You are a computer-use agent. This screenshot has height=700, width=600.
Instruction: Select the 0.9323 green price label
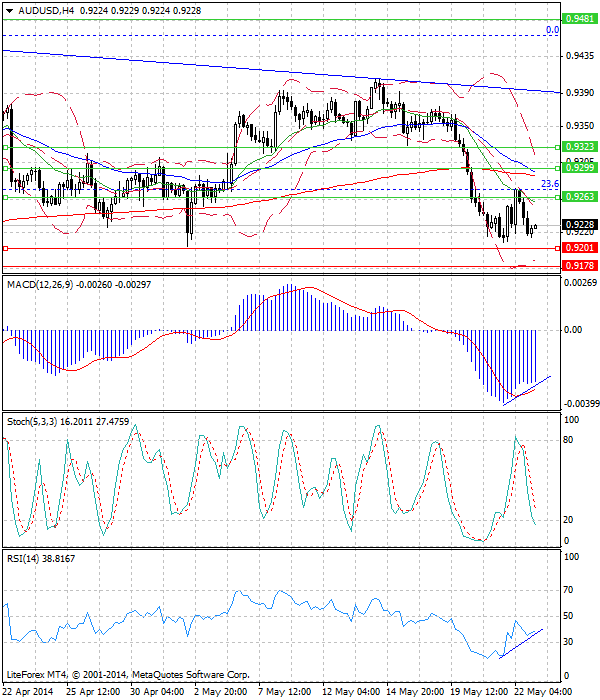[x=579, y=146]
